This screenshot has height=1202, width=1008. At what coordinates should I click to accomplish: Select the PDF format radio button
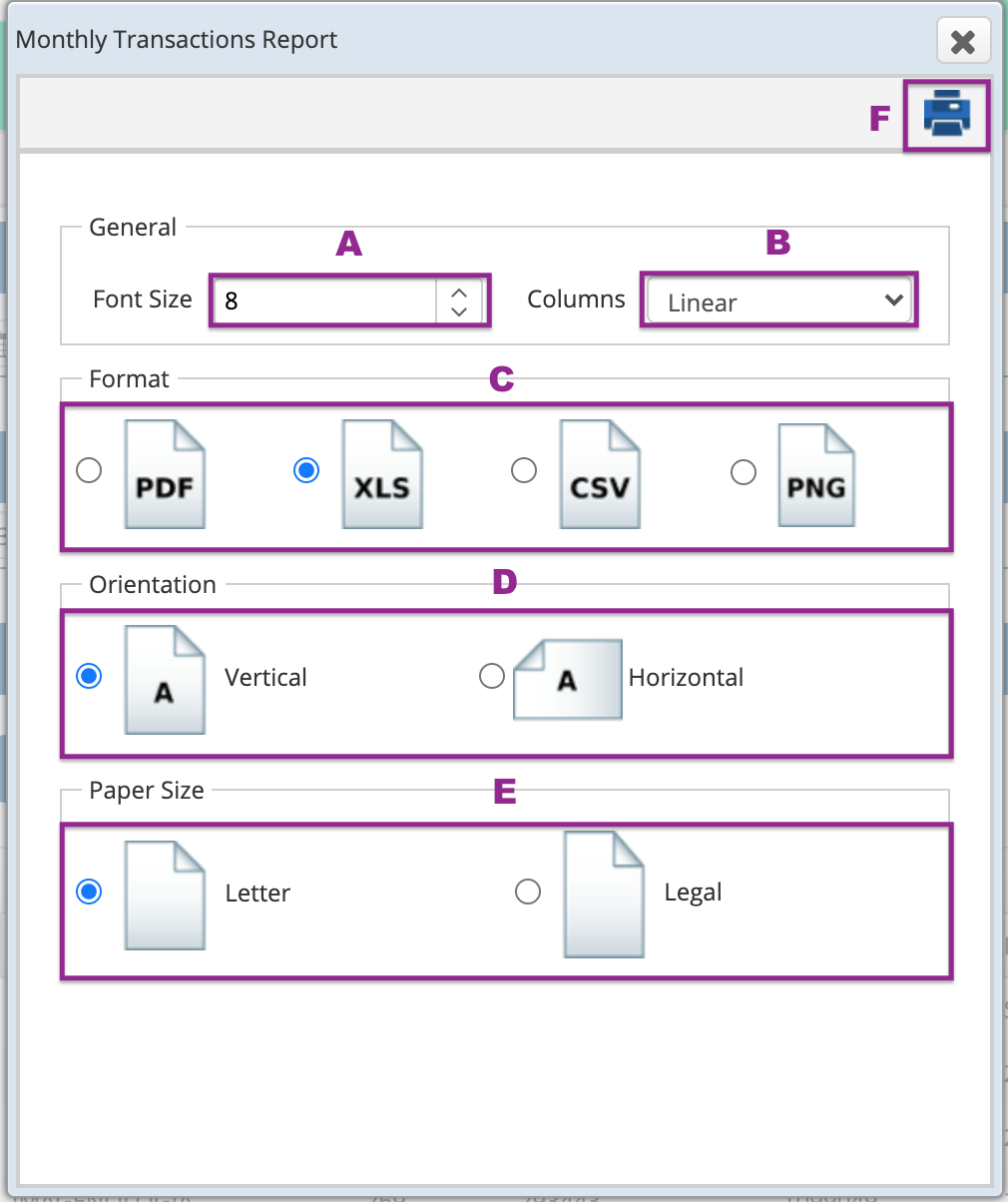(88, 469)
